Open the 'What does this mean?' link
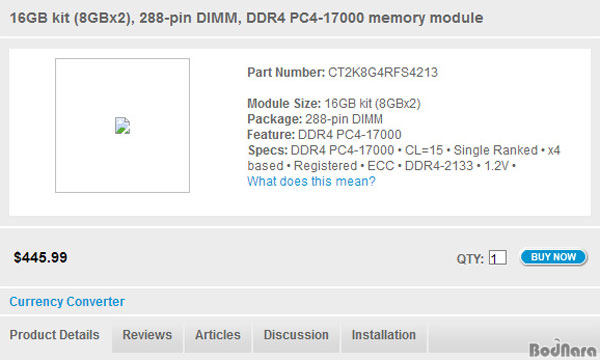Screen dimensions: 600x360 coord(311,181)
